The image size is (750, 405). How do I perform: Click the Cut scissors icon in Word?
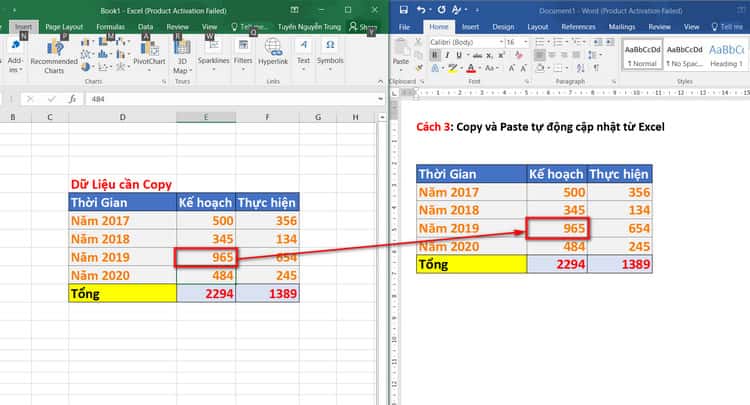click(x=419, y=43)
